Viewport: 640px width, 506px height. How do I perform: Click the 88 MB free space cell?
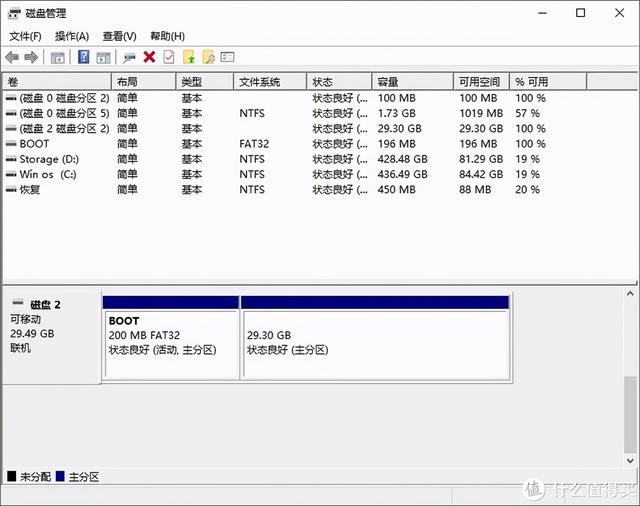point(475,190)
